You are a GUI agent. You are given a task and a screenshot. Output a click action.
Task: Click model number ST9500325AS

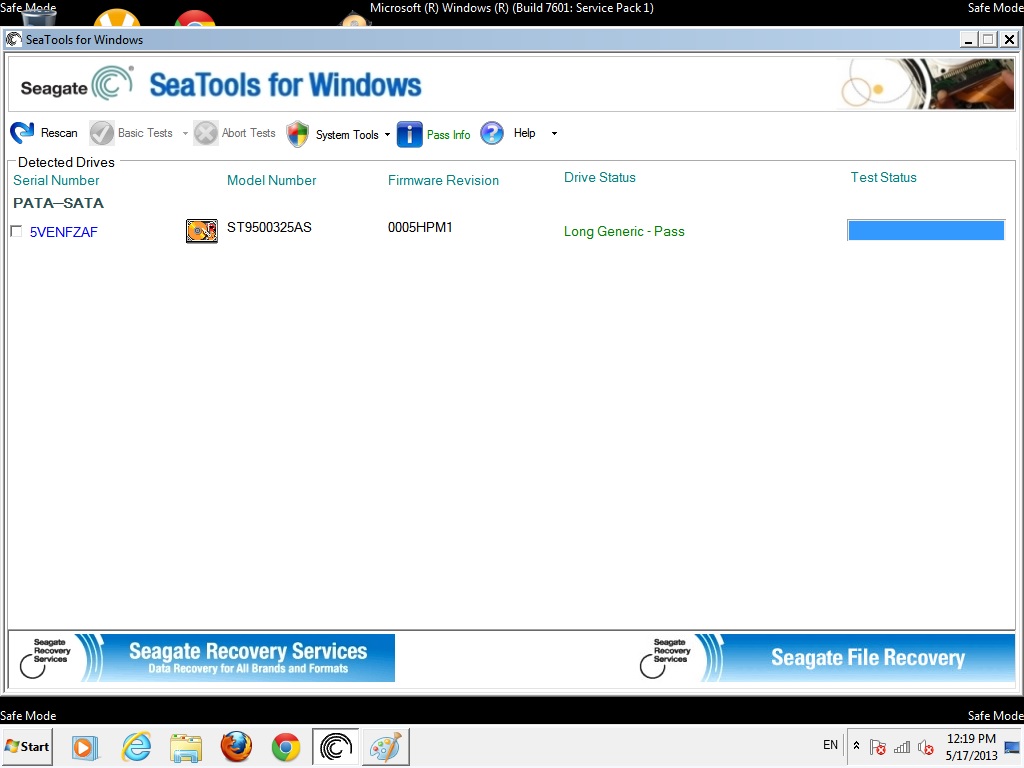tap(269, 227)
